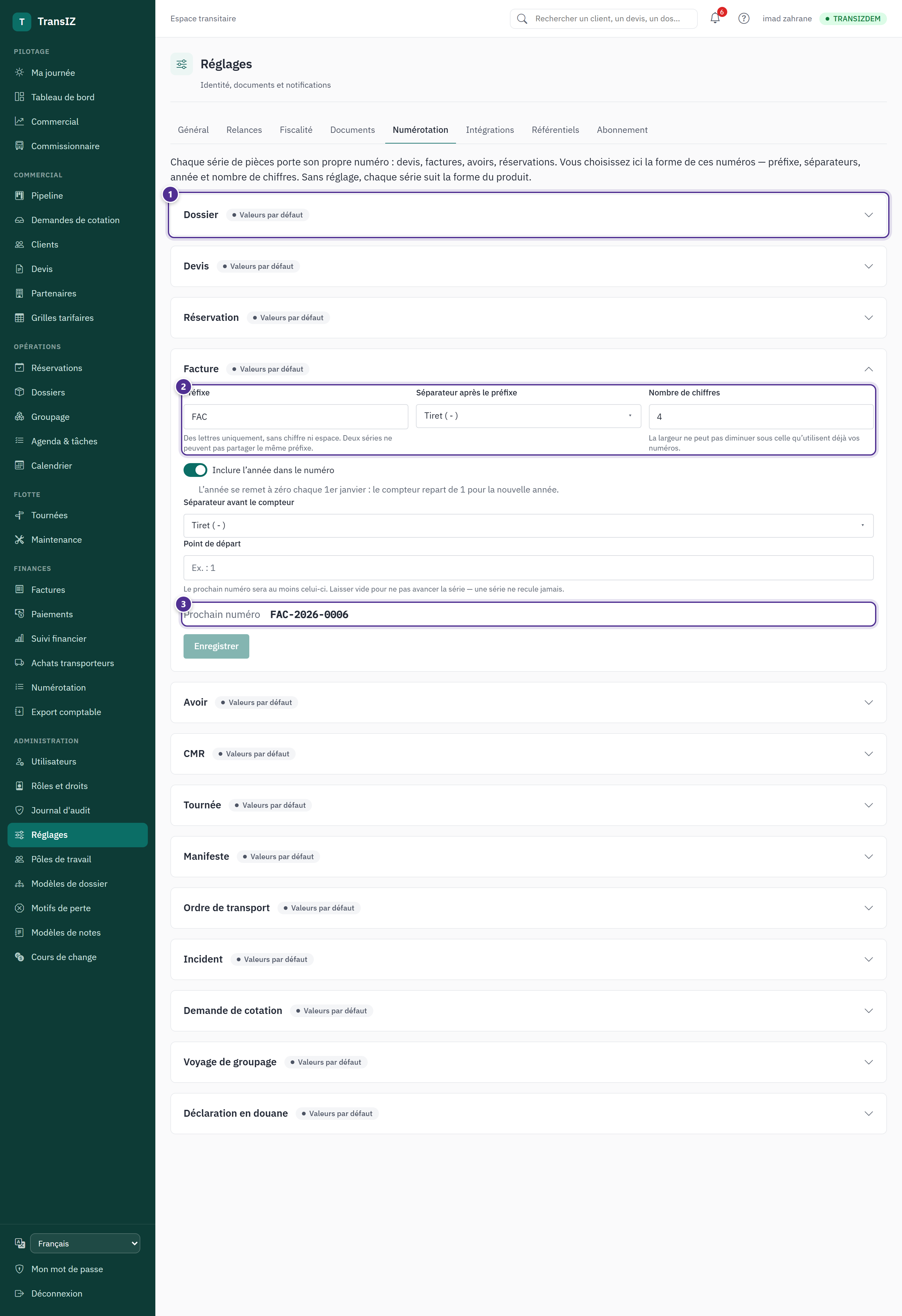Click the imad zahrane user name
The height and width of the screenshot is (1316, 902).
(786, 19)
